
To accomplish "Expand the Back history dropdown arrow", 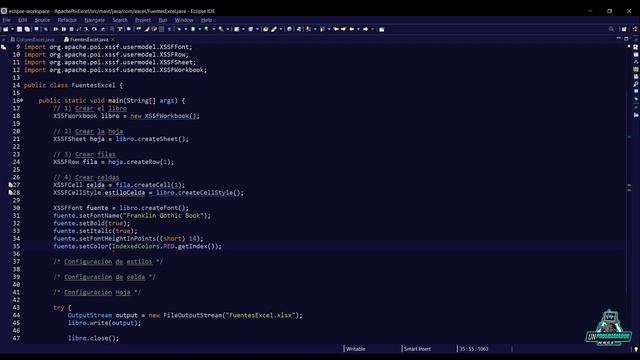I will (x=358, y=29).
